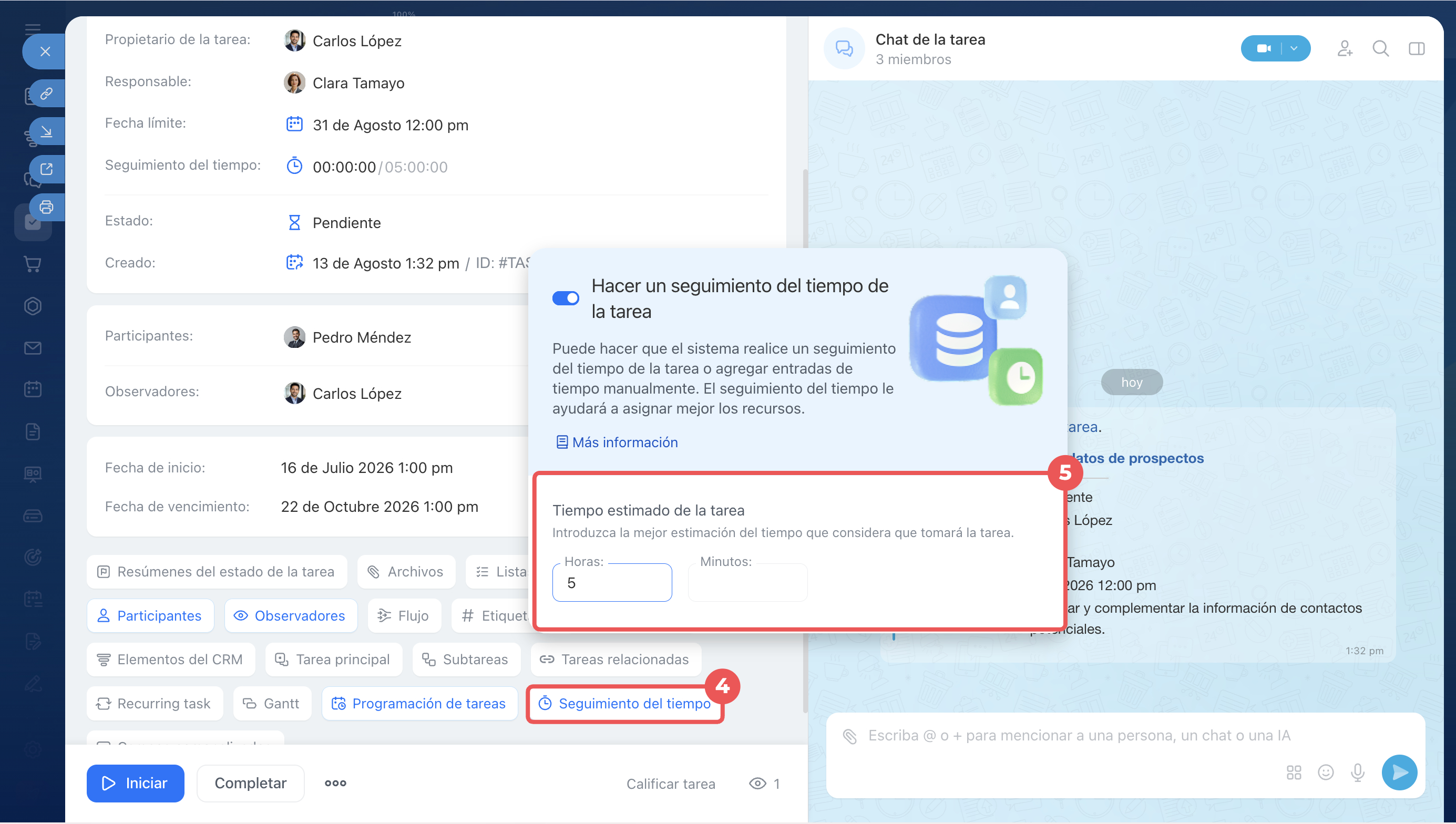Screen dimensions: 1456x824
Task: Select the Observadores chip
Action: 291,616
